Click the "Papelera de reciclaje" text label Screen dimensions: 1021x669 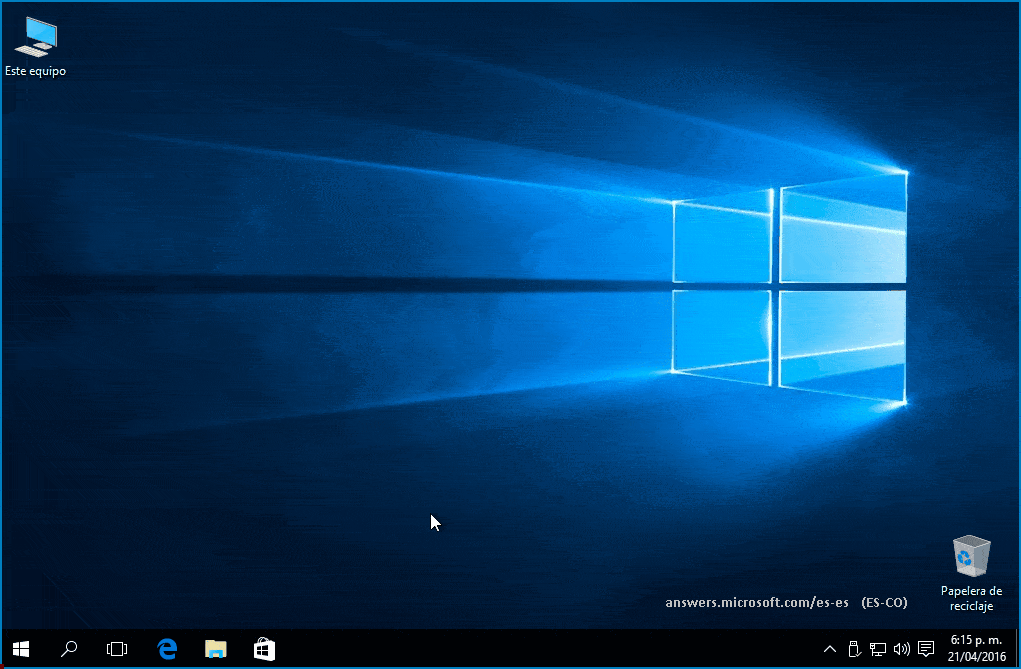coord(971,598)
